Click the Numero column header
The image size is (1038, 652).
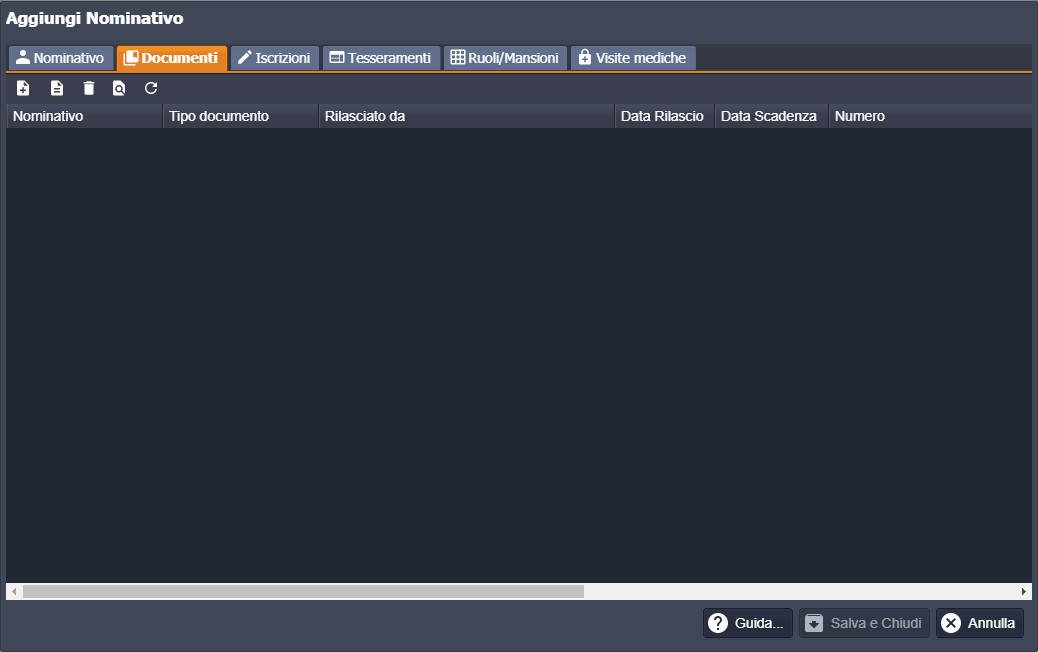point(928,116)
